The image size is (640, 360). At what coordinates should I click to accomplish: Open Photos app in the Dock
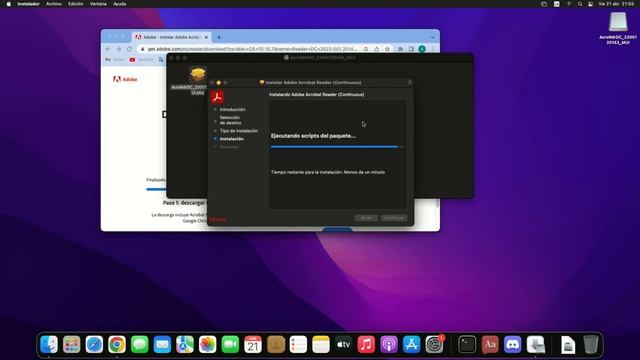207,345
